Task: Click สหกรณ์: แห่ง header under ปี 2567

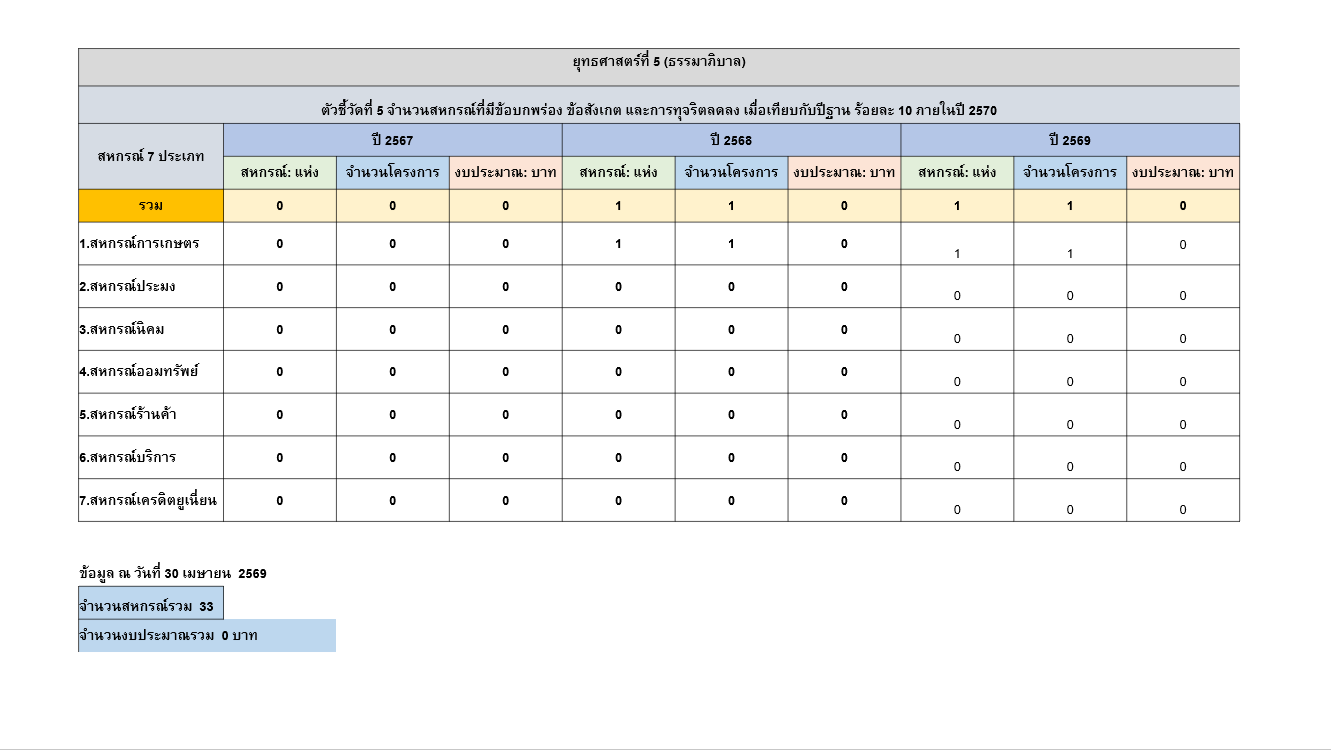Action: (280, 173)
